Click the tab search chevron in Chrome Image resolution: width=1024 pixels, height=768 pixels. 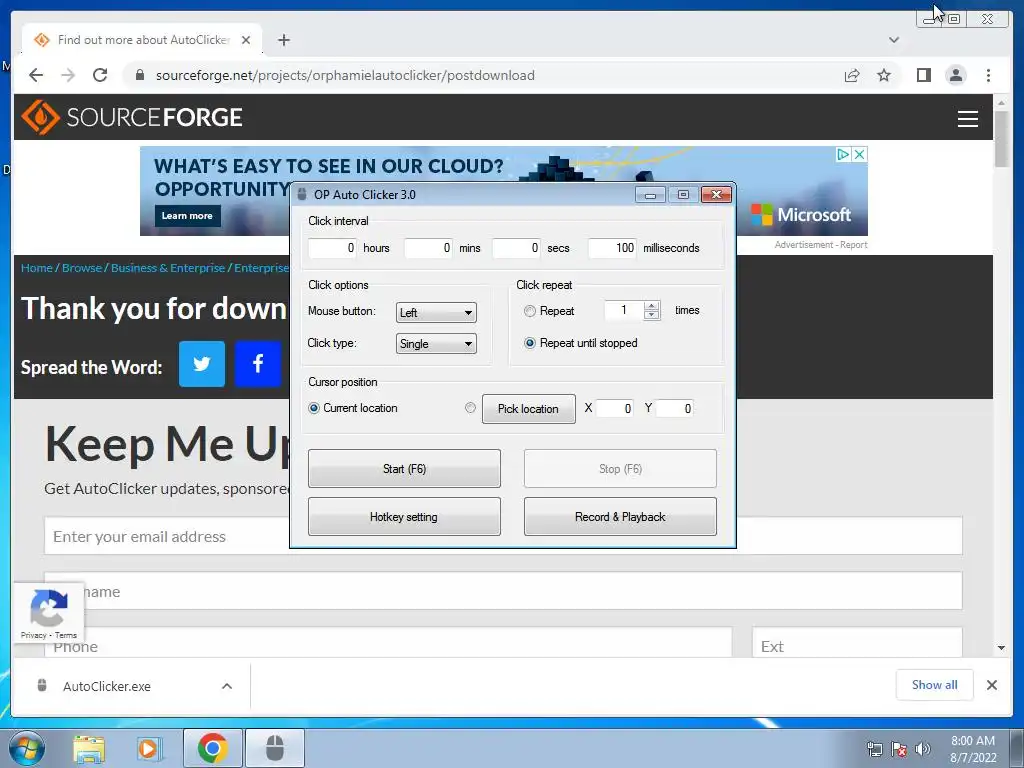894,40
